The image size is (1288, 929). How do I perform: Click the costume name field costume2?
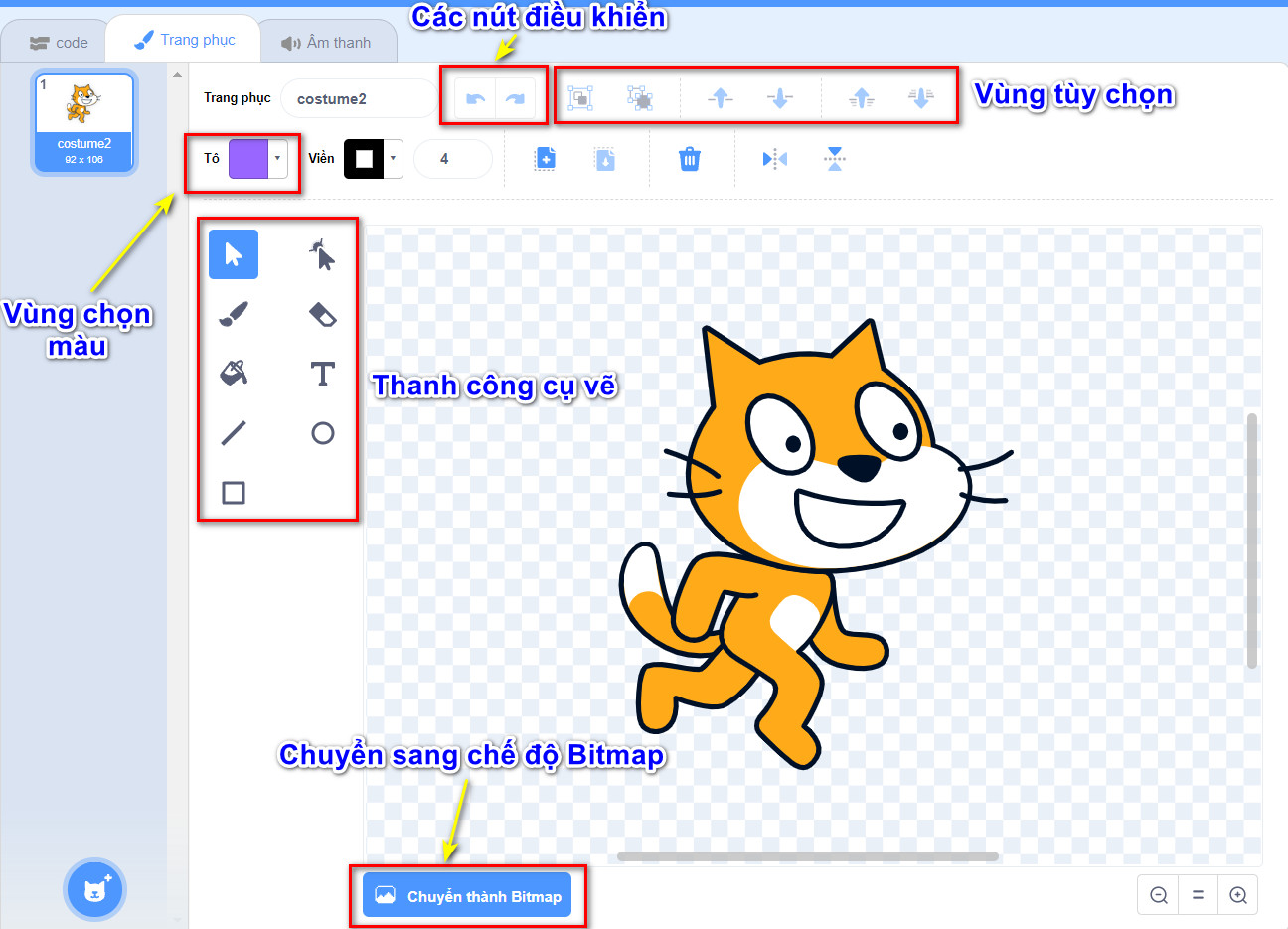point(358,98)
